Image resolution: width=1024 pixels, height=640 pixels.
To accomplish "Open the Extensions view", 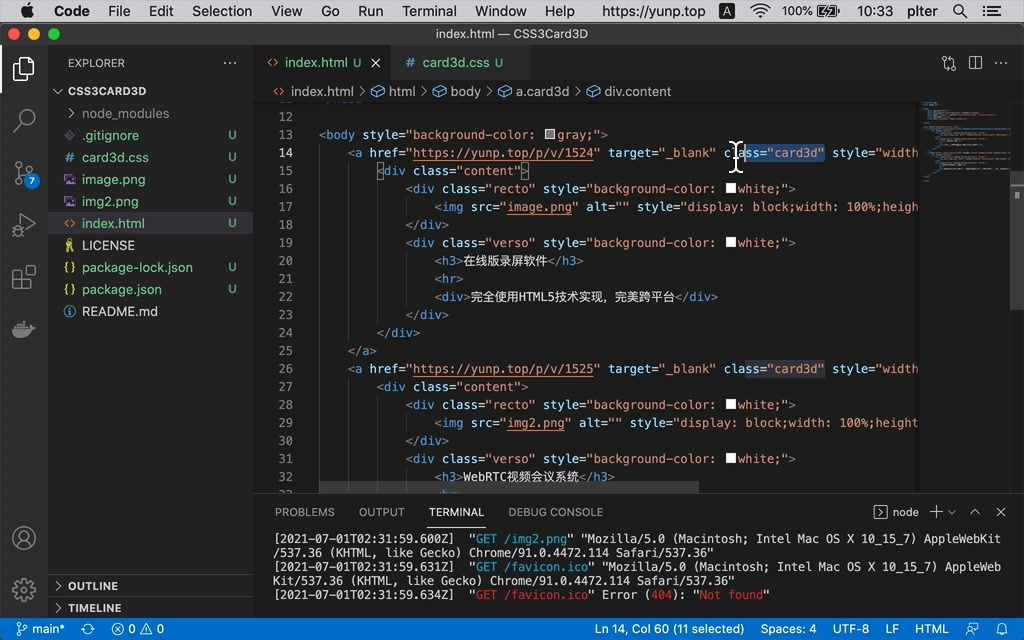I will 24,277.
